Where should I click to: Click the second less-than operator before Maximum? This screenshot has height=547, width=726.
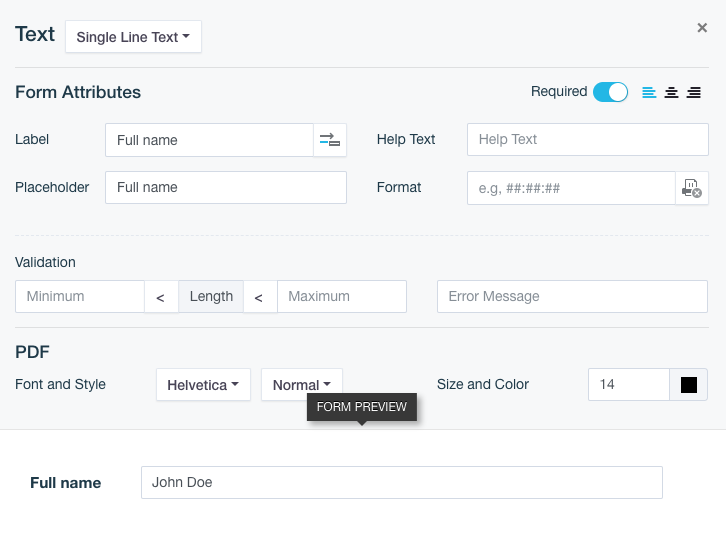click(x=259, y=297)
